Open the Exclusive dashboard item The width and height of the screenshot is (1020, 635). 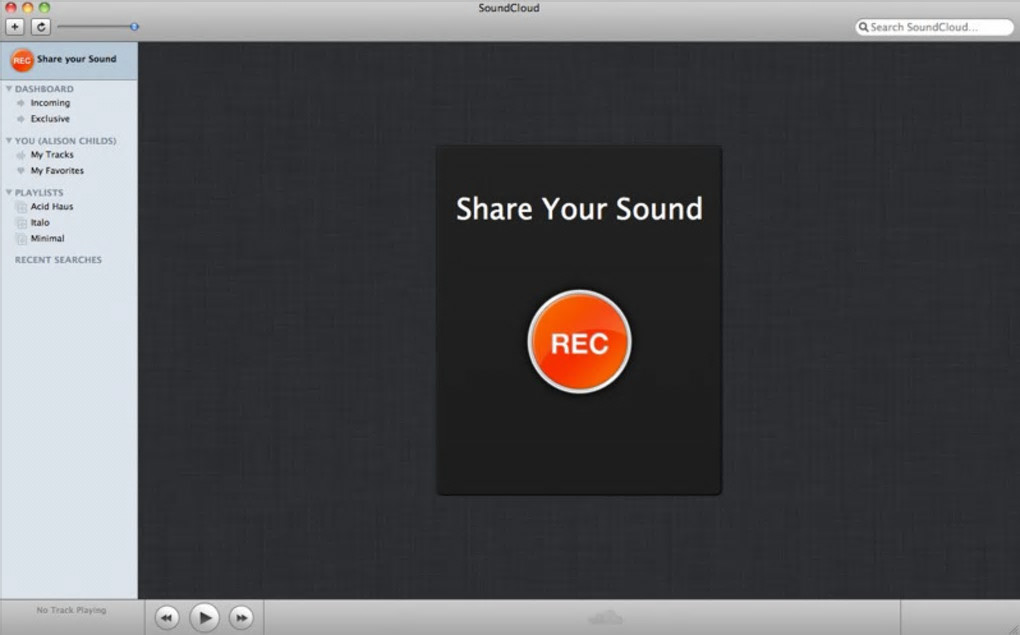(x=50, y=118)
